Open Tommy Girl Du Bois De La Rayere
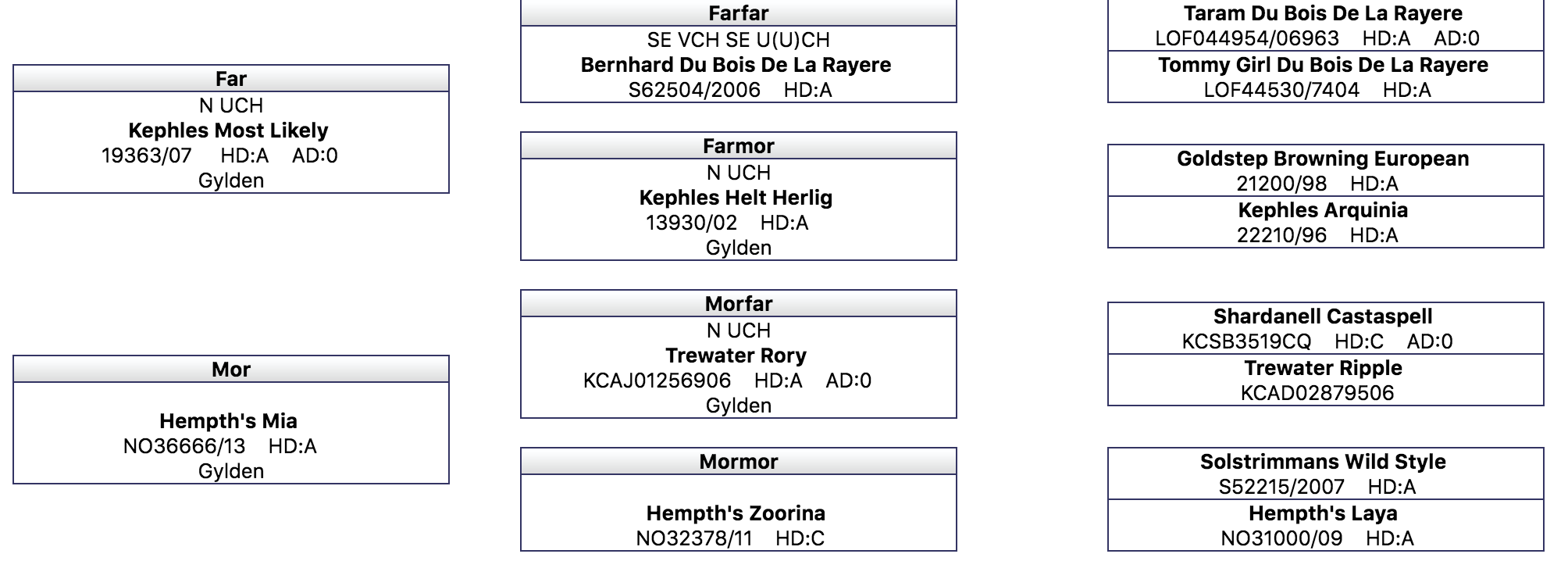Image resolution: width=1568 pixels, height=561 pixels. coord(1323,65)
